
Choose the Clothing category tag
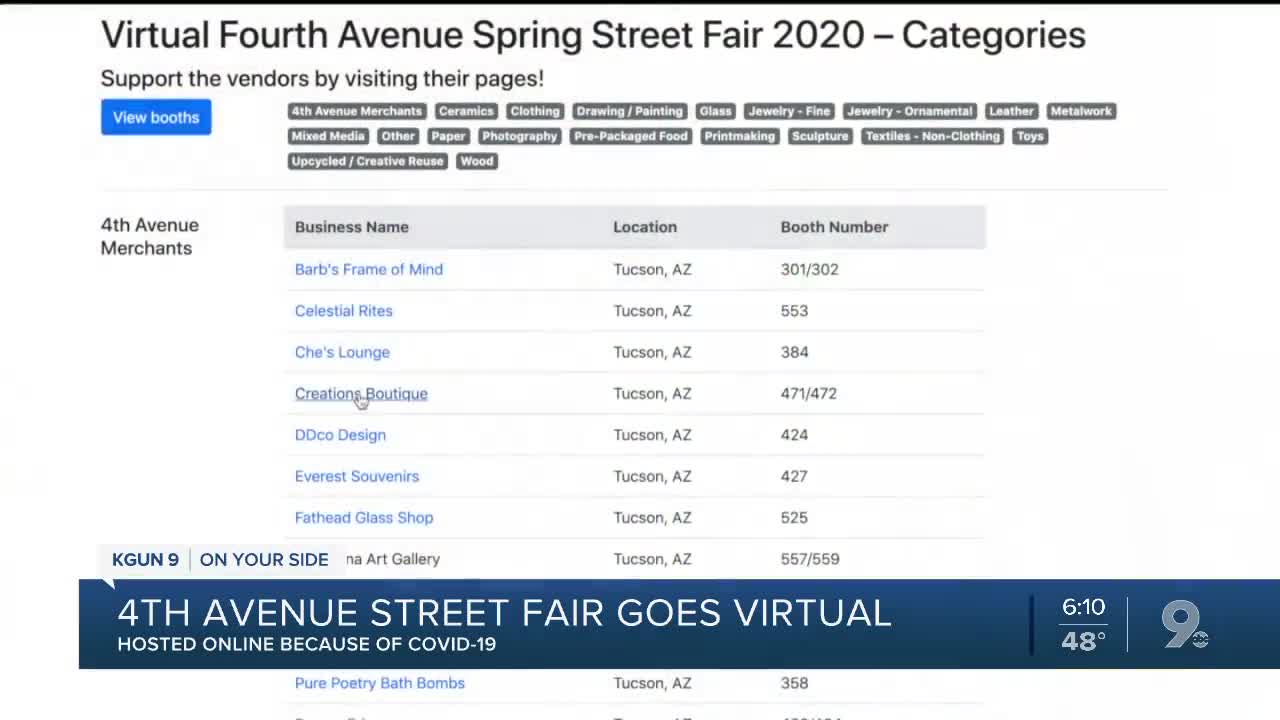(535, 111)
